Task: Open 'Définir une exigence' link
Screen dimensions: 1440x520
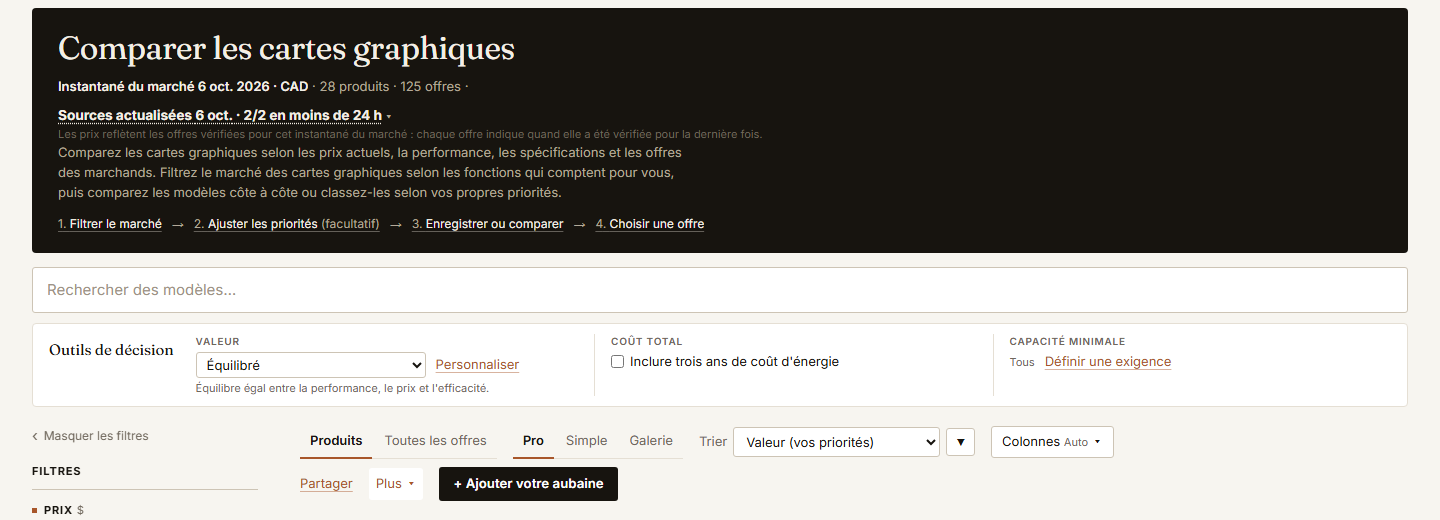Action: coord(1108,362)
